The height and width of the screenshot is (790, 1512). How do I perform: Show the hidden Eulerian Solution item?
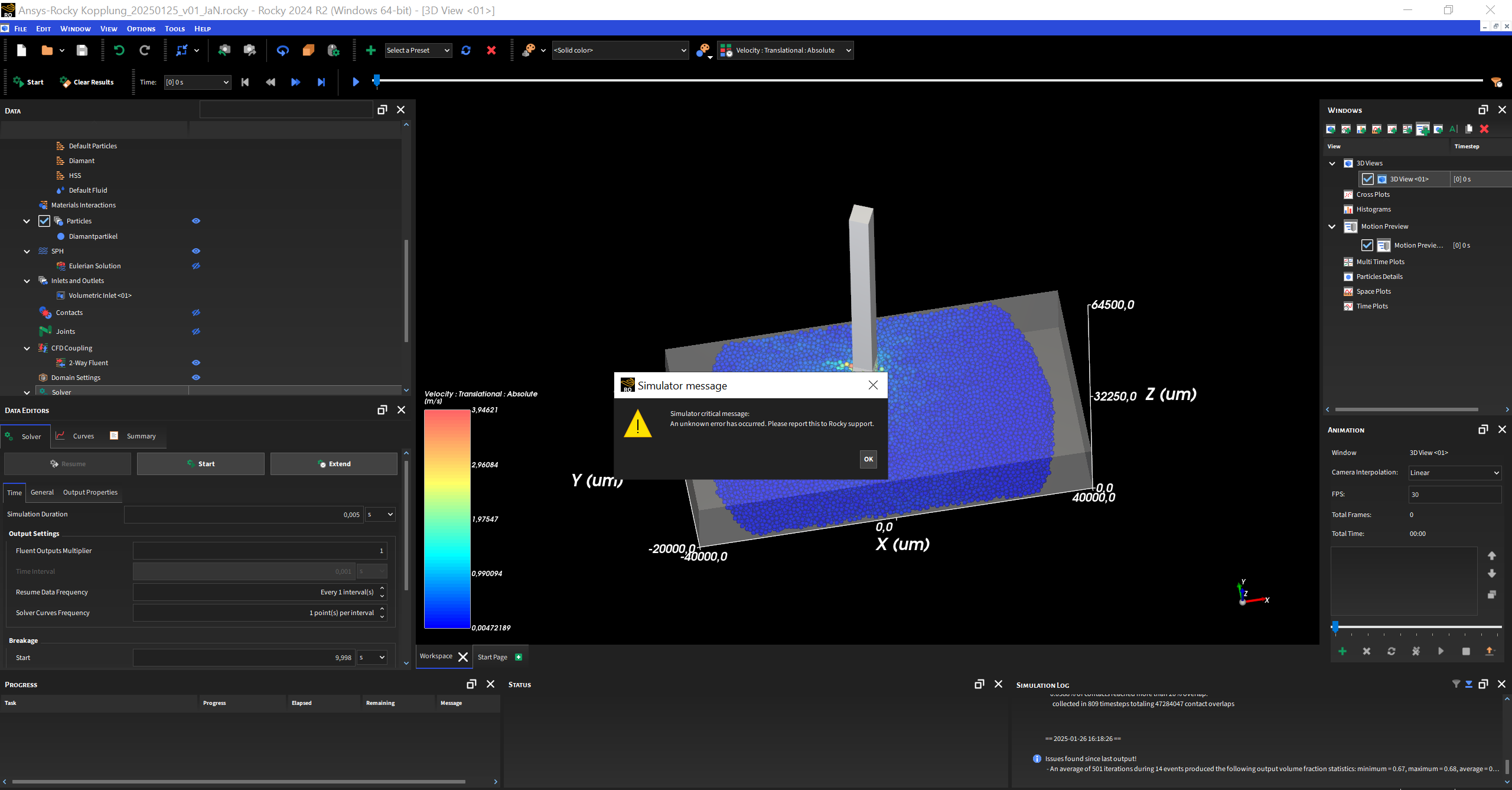pos(196,266)
